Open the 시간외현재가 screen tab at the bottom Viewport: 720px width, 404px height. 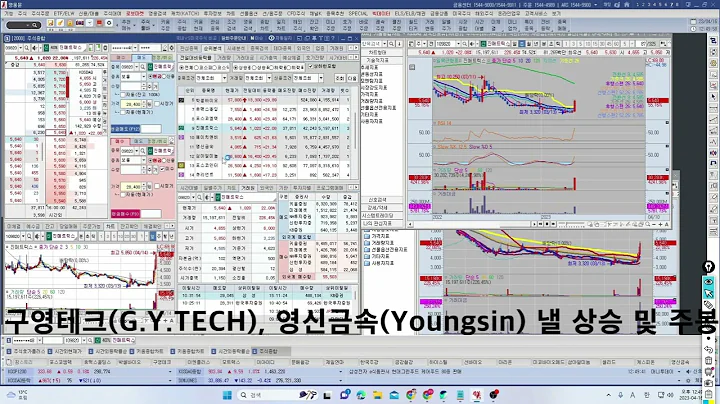pos(65,351)
